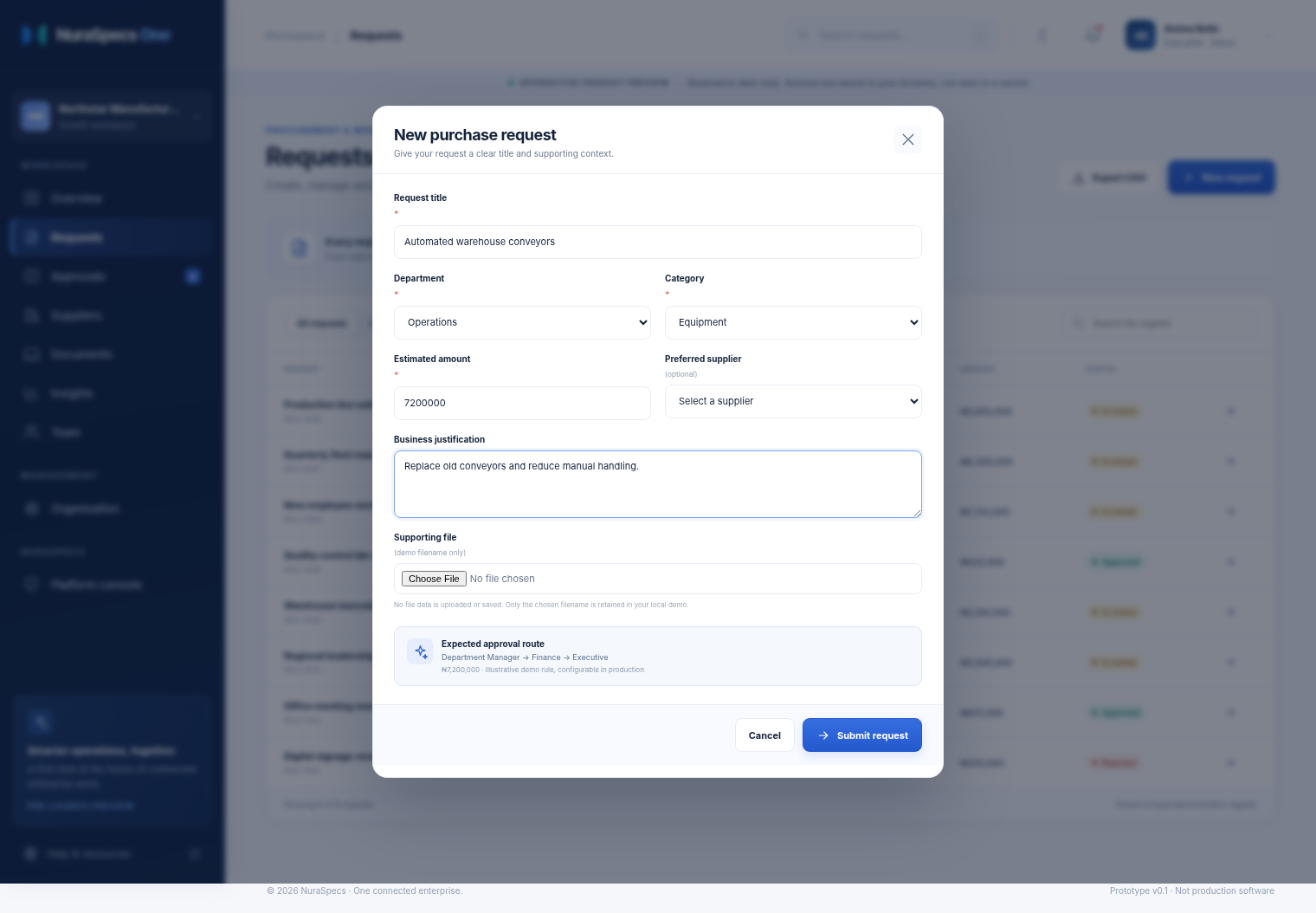1316x913 pixels.
Task: Focus the Business justification text area
Action: click(658, 484)
